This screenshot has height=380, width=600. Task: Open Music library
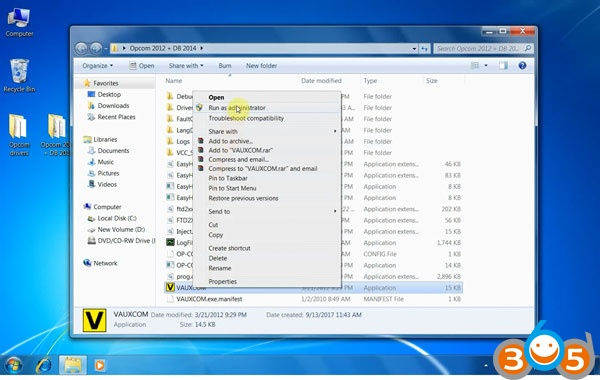pos(106,162)
